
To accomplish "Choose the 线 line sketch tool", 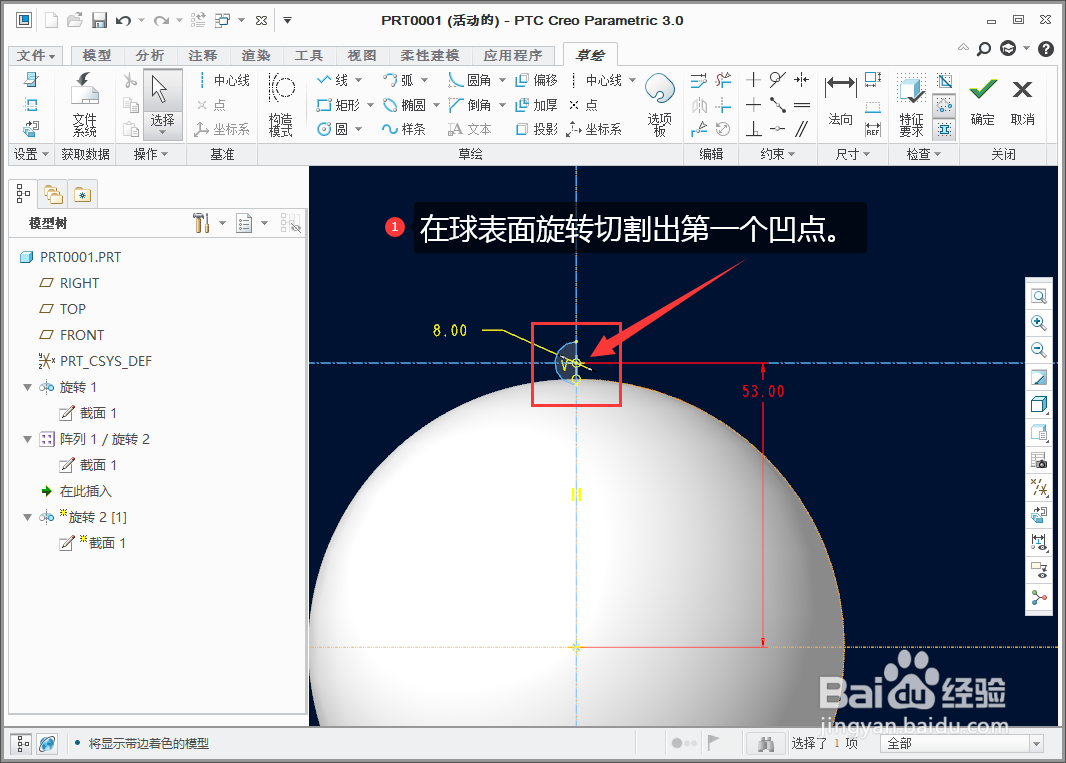I will coord(332,80).
